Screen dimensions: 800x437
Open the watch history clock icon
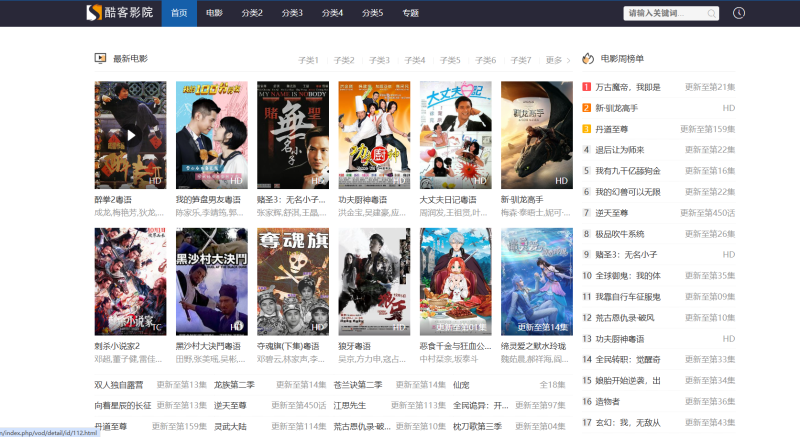(x=739, y=13)
